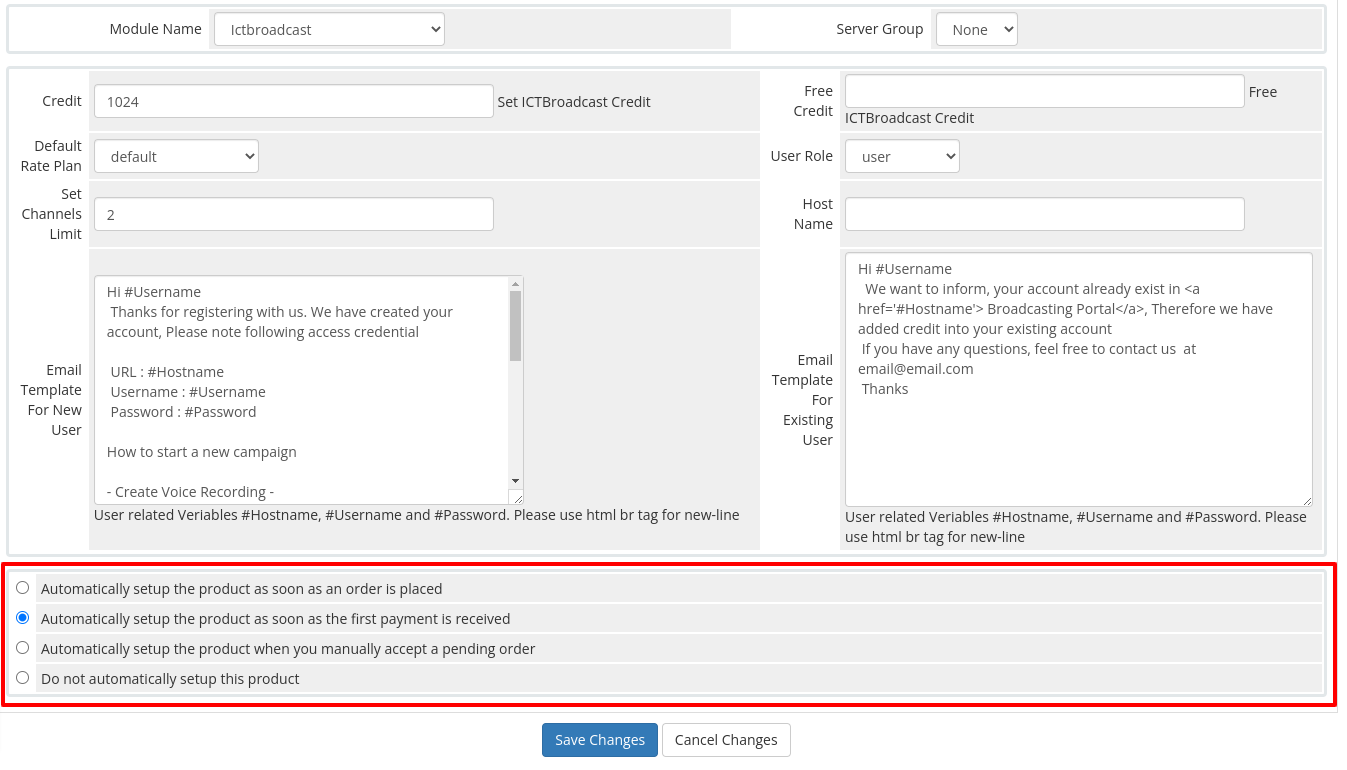Click the 'Set Channels Limit' label
Viewport: 1347px width, 770px height.
point(52,214)
